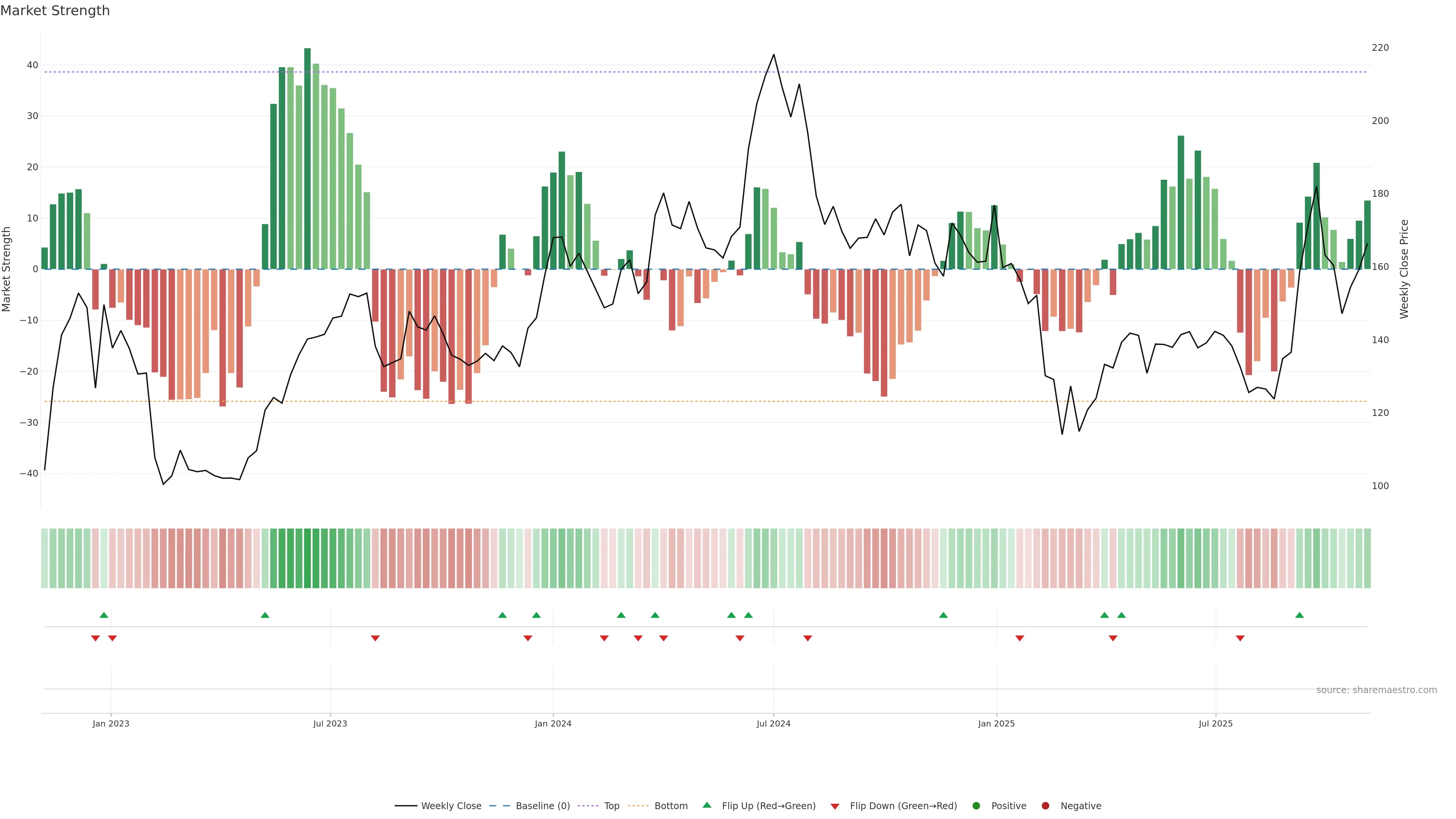1456x819 pixels.
Task: Click the Jul 2025 x-axis label
Action: (x=1215, y=723)
